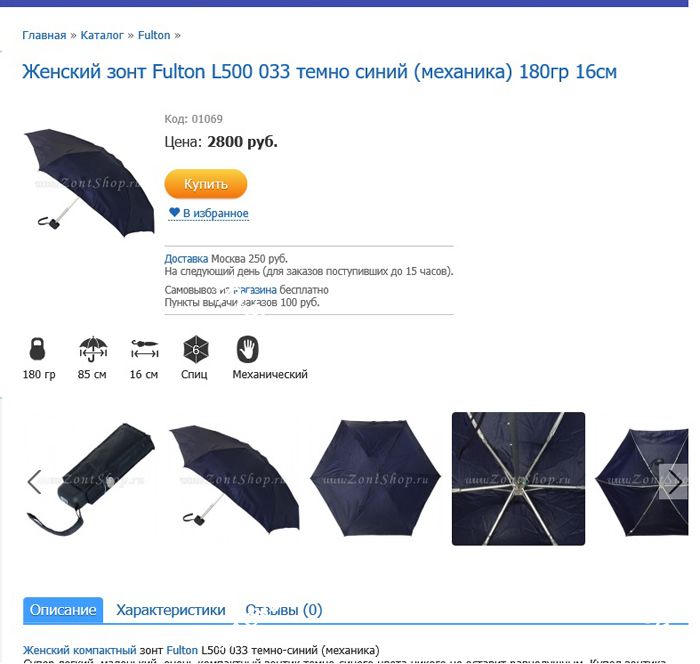700x664 pixels.
Task: Click the folded length icon
Action: [145, 349]
